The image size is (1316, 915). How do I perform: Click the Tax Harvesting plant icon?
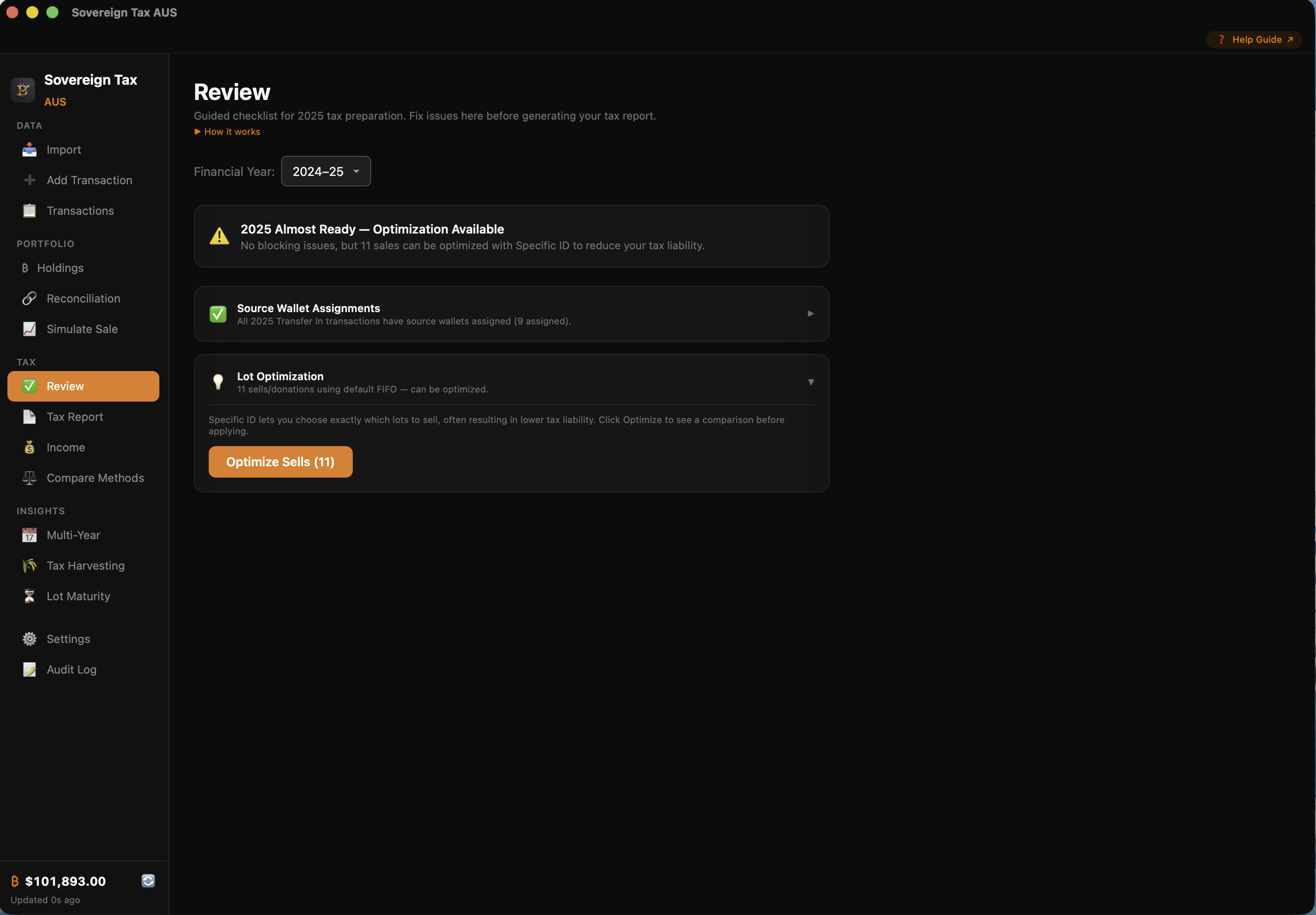29,565
